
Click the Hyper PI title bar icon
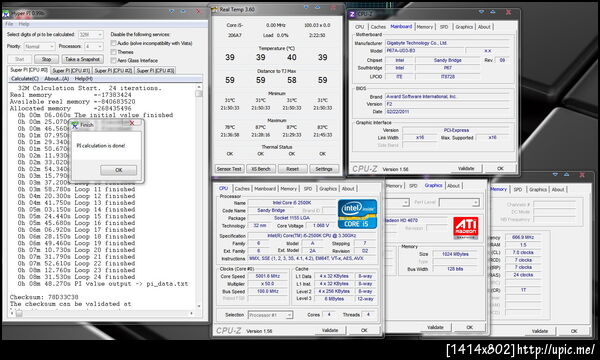point(6,14)
